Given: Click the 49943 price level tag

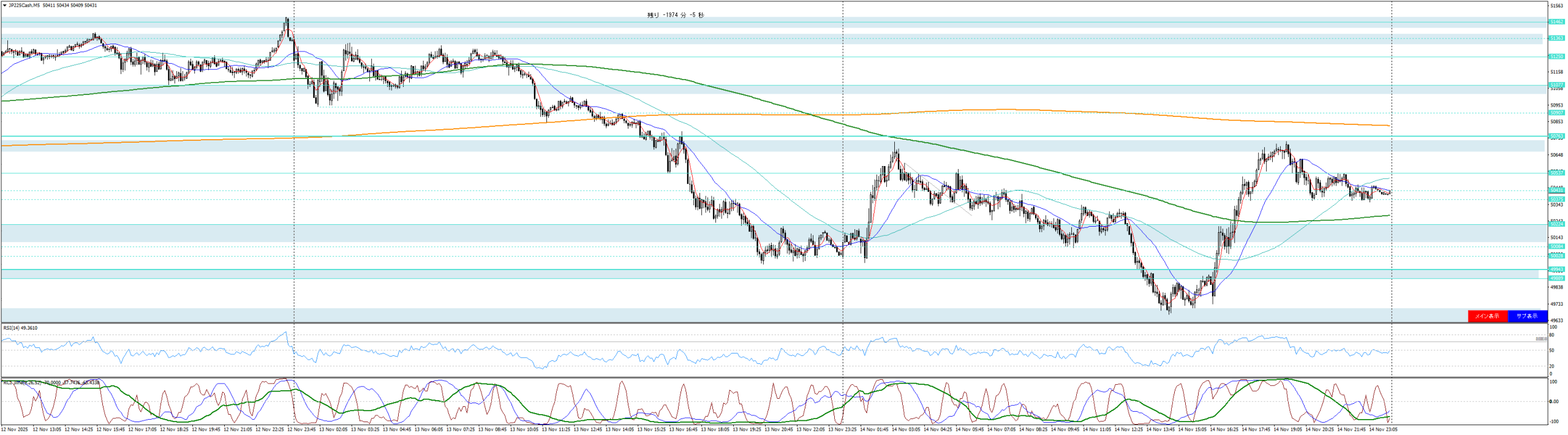Looking at the screenshot, I should click(1556, 270).
